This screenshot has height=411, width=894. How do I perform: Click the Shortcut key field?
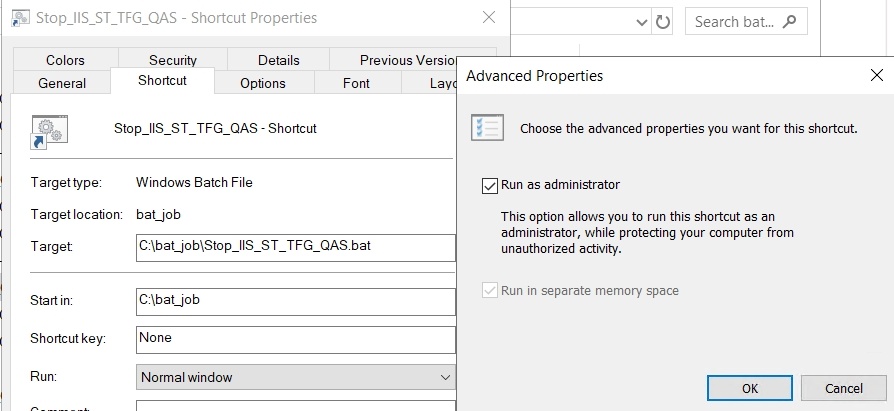coord(295,340)
